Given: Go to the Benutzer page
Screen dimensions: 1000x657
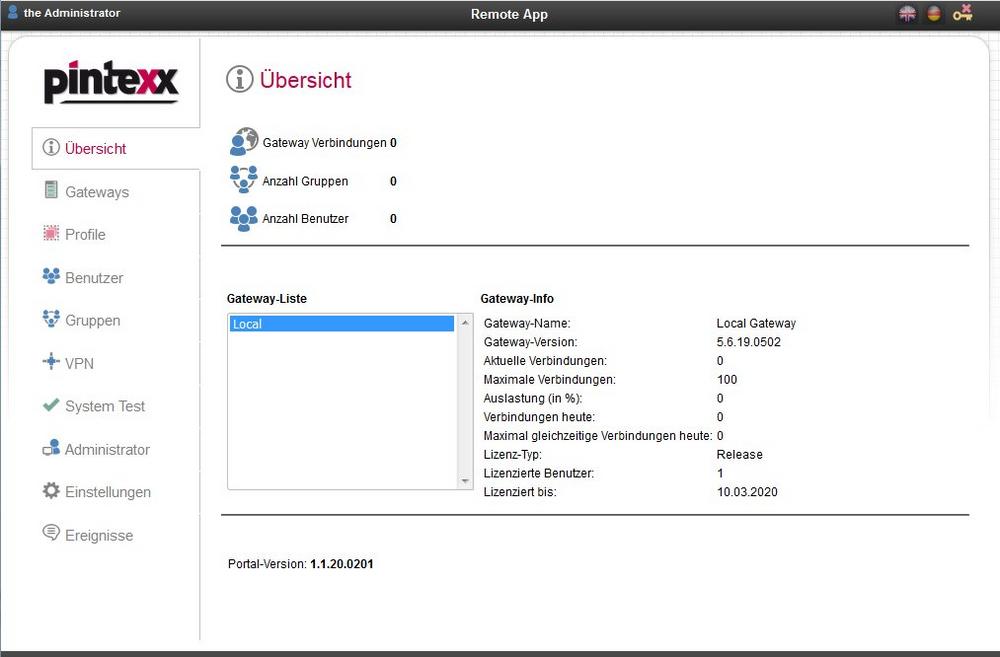Looking at the screenshot, I should tap(94, 278).
